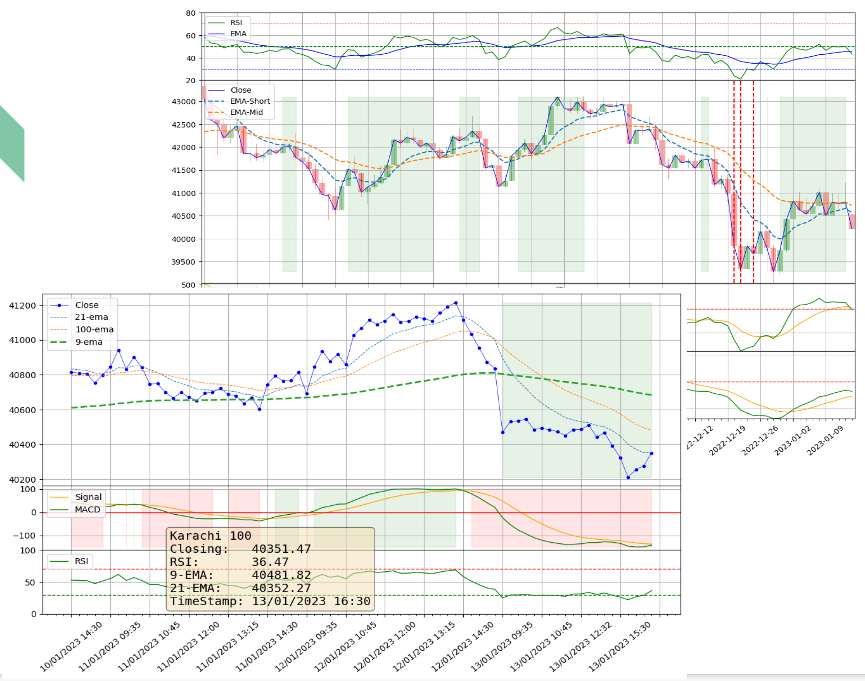Click the Signal legend entry in MACD panel
Viewport: 865px width, 681px height.
click(x=89, y=497)
